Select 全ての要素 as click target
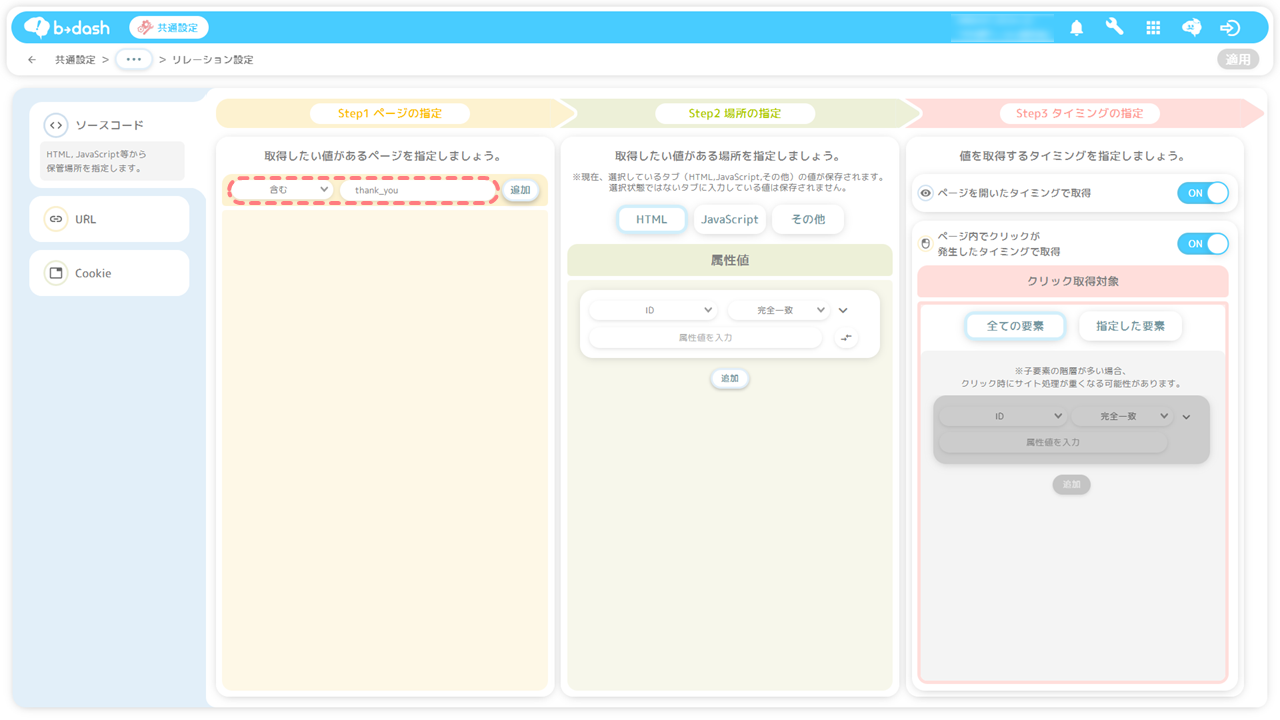This screenshot has width=1280, height=720. [x=1014, y=326]
